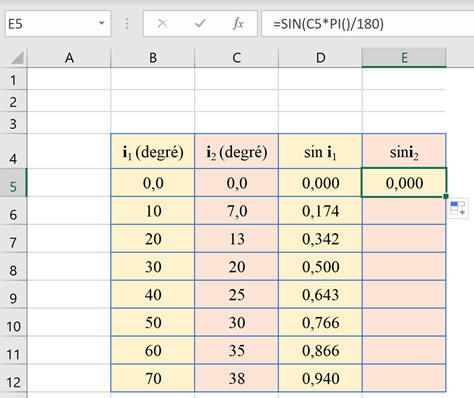The width and height of the screenshot is (474, 398).
Task: Select row 8 header
Action: 13,267
